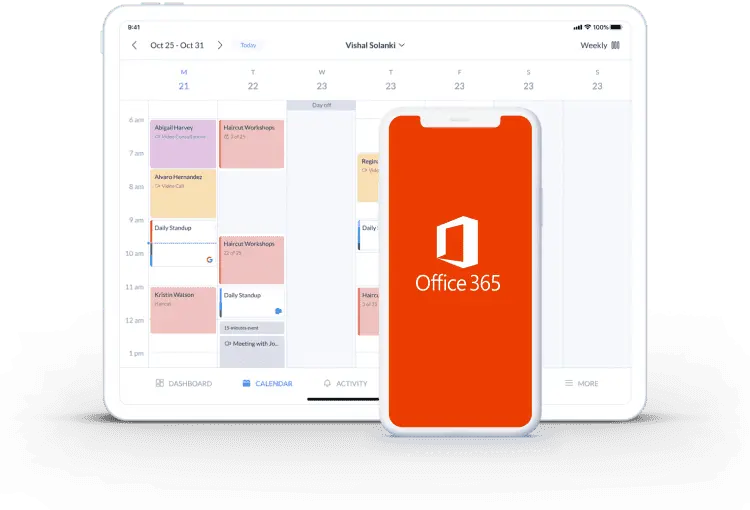Open the Abigail Harvey video consultation event

coord(183,144)
